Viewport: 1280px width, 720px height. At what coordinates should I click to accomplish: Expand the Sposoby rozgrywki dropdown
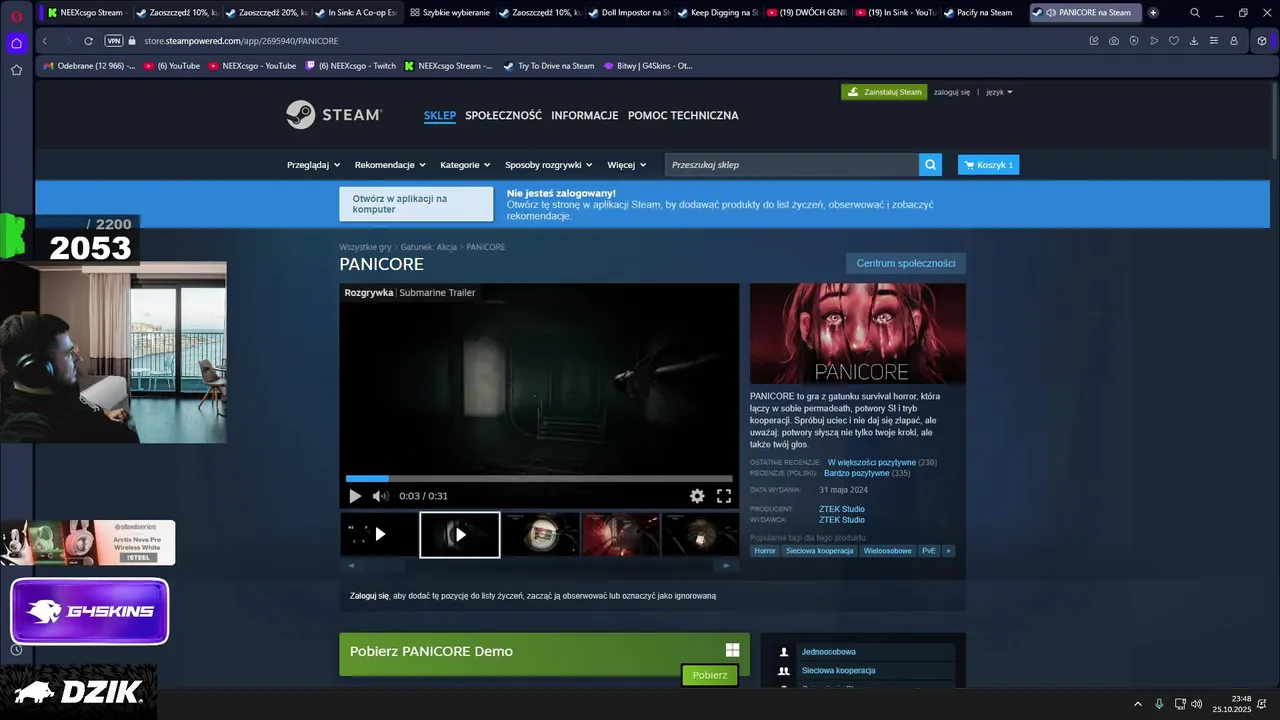click(548, 165)
